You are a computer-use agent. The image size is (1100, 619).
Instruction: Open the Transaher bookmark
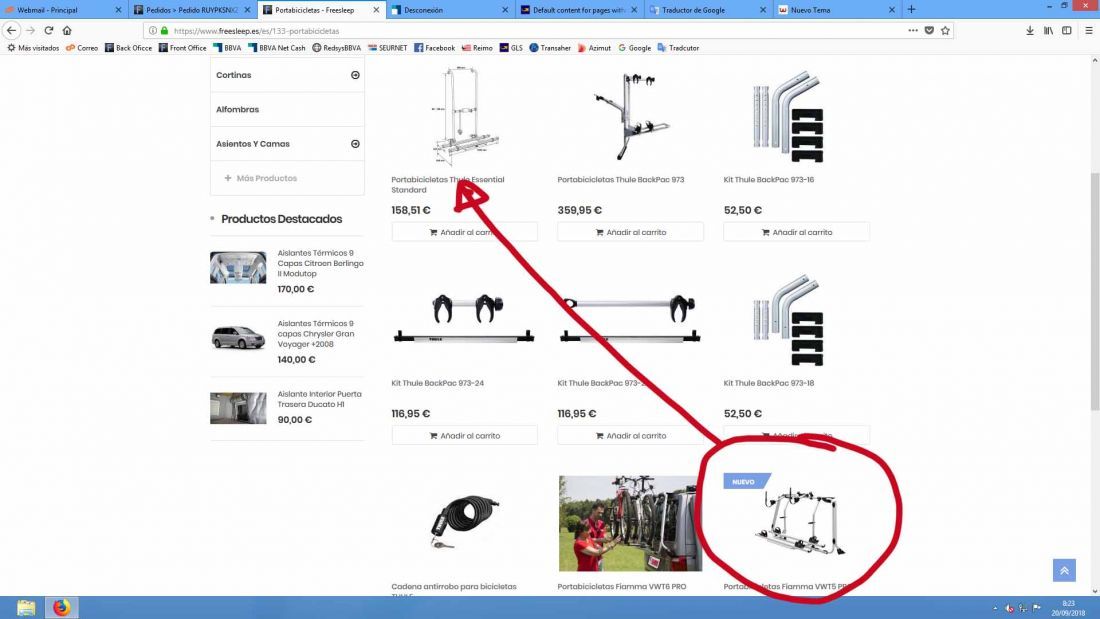[x=550, y=48]
